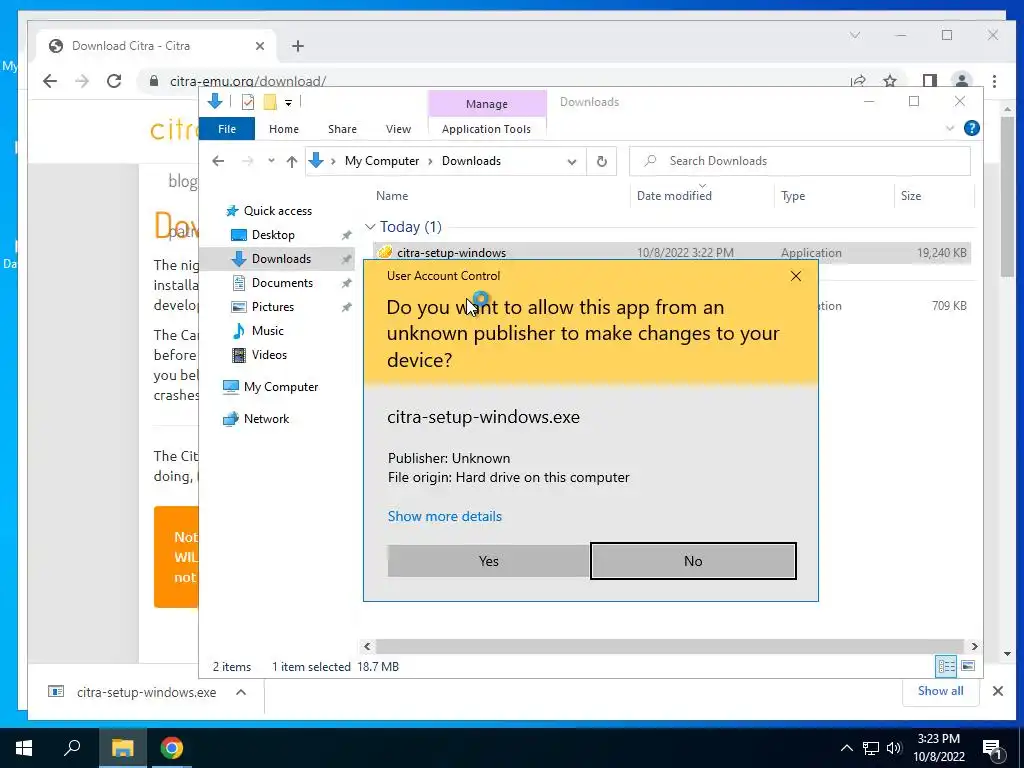The image size is (1024, 768).
Task: Switch to details view layout icon
Action: click(x=946, y=666)
